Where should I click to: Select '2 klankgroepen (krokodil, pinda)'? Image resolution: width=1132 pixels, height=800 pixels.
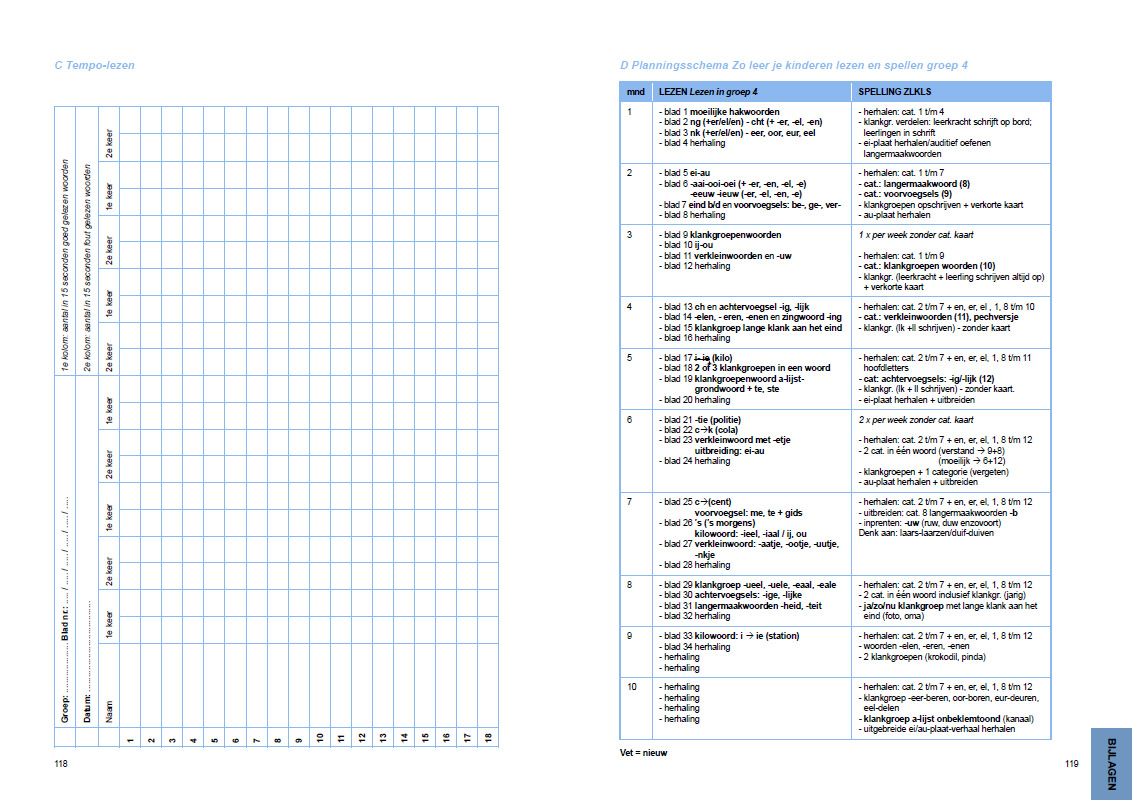point(924,657)
